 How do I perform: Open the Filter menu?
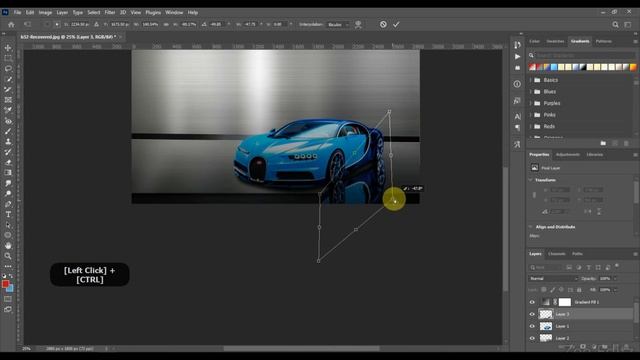point(109,13)
